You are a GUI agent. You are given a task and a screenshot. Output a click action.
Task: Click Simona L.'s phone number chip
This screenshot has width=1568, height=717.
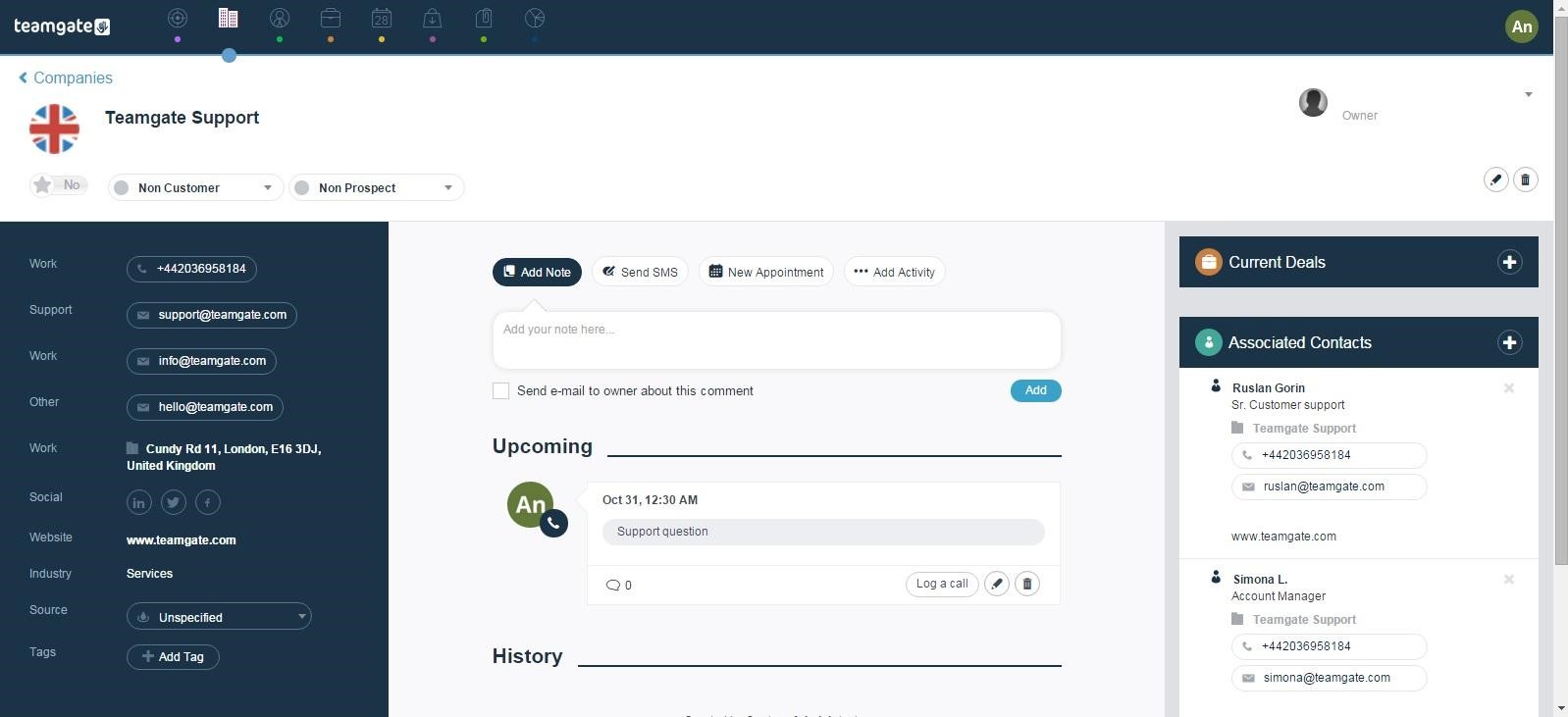[x=1329, y=646]
